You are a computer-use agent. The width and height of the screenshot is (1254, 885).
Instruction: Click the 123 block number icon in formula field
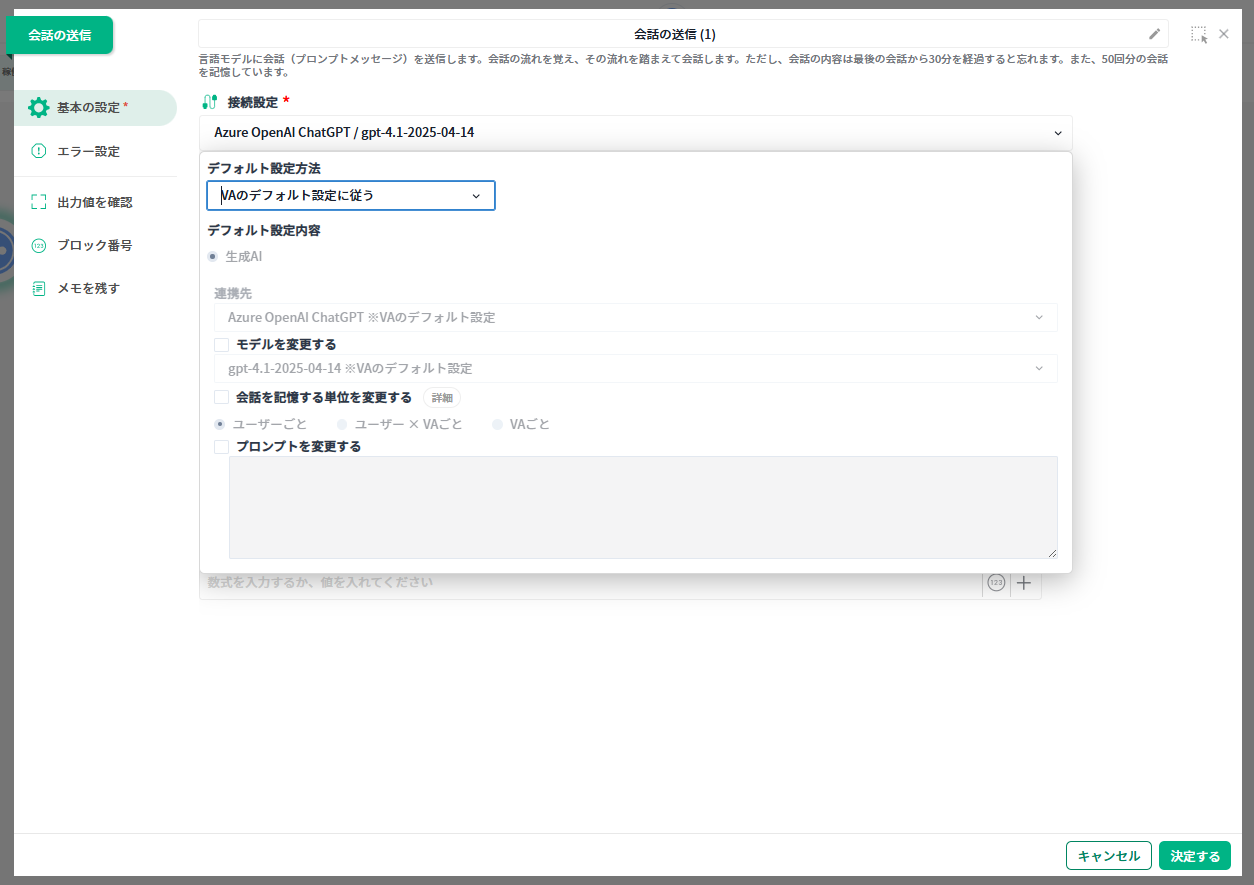pyautogui.click(x=996, y=583)
